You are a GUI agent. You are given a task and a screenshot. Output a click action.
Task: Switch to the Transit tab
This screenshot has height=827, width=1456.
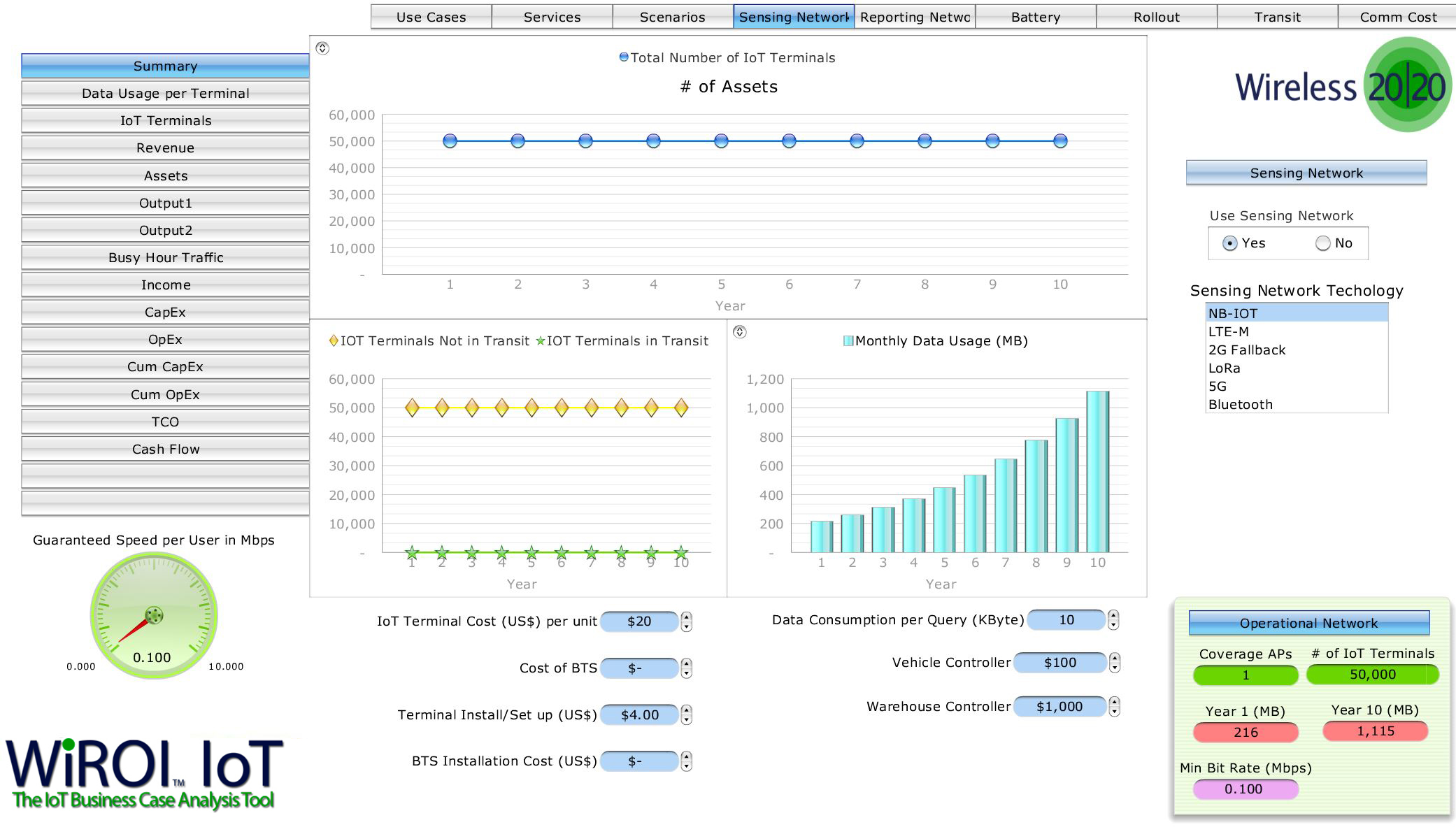pyautogui.click(x=1278, y=17)
